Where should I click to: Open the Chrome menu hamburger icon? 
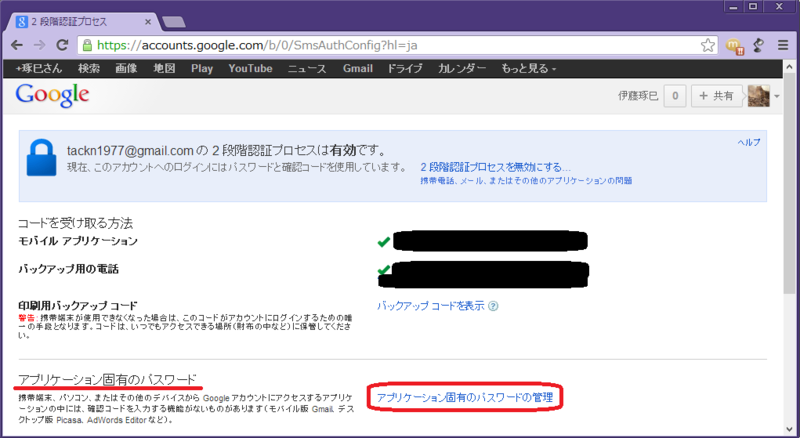783,45
